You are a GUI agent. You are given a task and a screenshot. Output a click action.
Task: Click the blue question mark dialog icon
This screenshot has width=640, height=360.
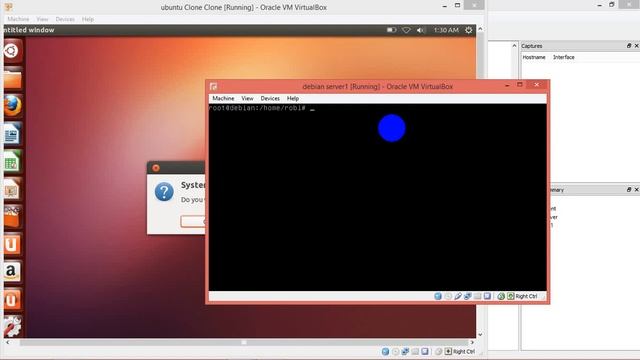(x=164, y=192)
